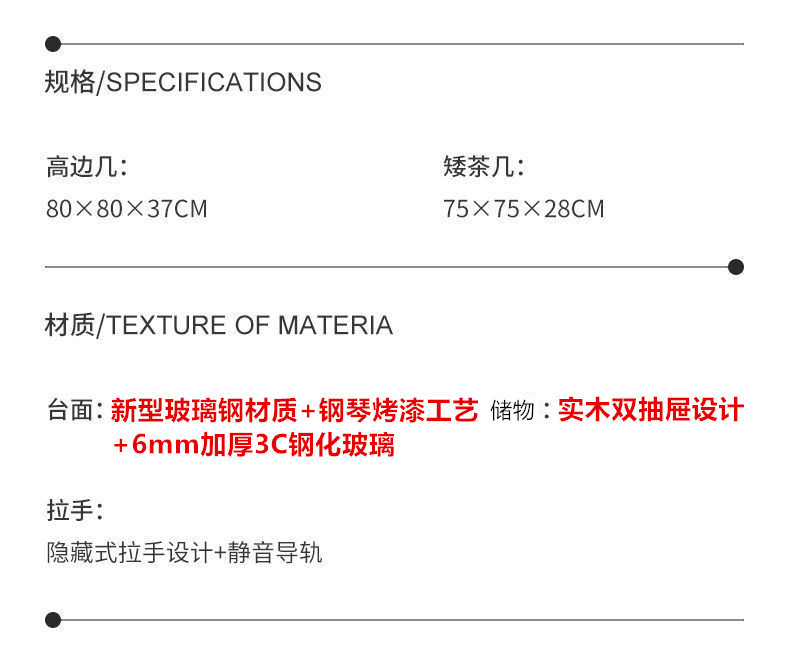Select the 矮茶几 label
This screenshot has width=790, height=651.
point(483,167)
